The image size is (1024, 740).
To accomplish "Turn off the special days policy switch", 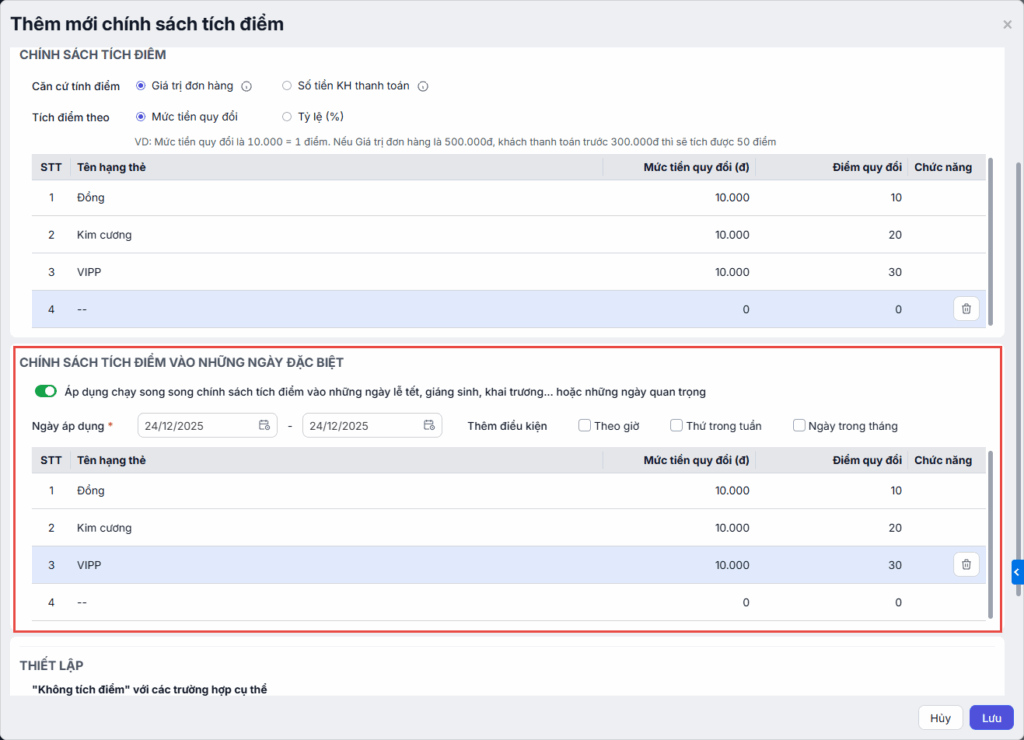I will pyautogui.click(x=45, y=391).
